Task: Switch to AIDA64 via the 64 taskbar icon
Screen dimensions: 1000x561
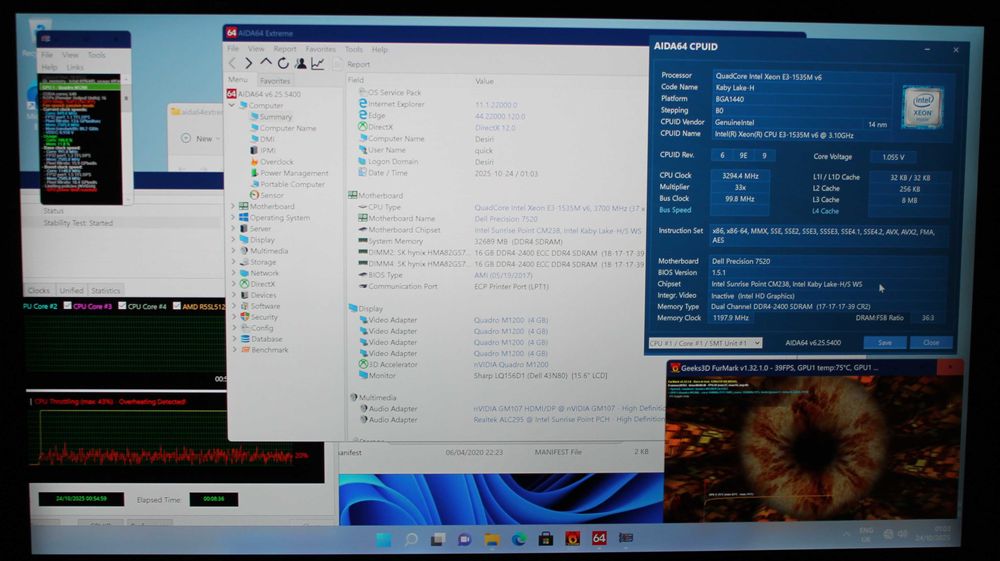Action: tap(599, 538)
